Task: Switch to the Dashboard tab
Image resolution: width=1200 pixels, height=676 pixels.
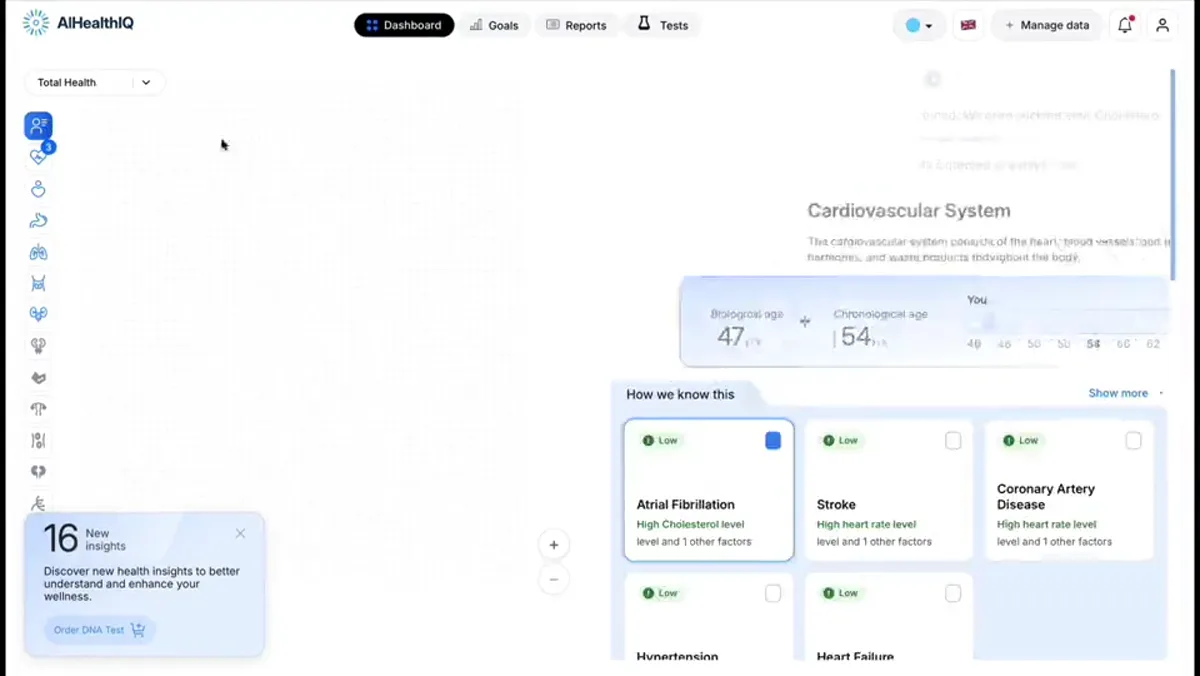Action: click(x=404, y=25)
